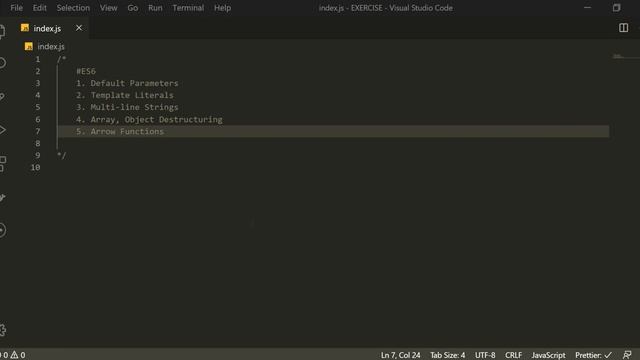Click the index.js breadcrumb item
This screenshot has width=640, height=360.
pyautogui.click(x=51, y=47)
